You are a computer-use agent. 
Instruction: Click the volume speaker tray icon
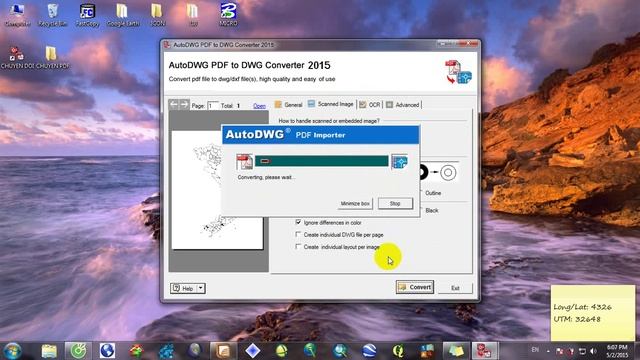click(x=593, y=351)
